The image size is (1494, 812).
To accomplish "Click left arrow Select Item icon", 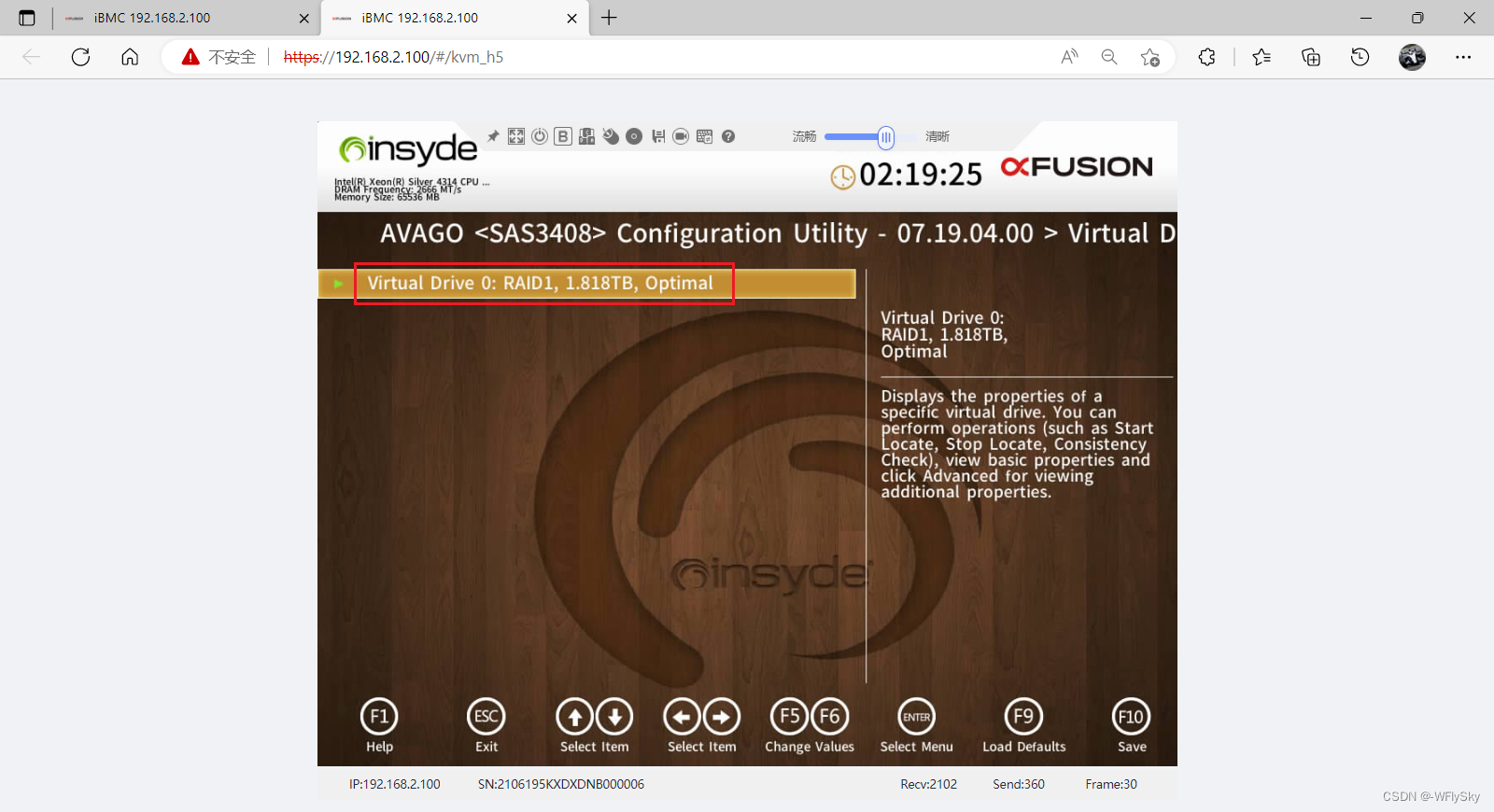I will click(x=683, y=717).
